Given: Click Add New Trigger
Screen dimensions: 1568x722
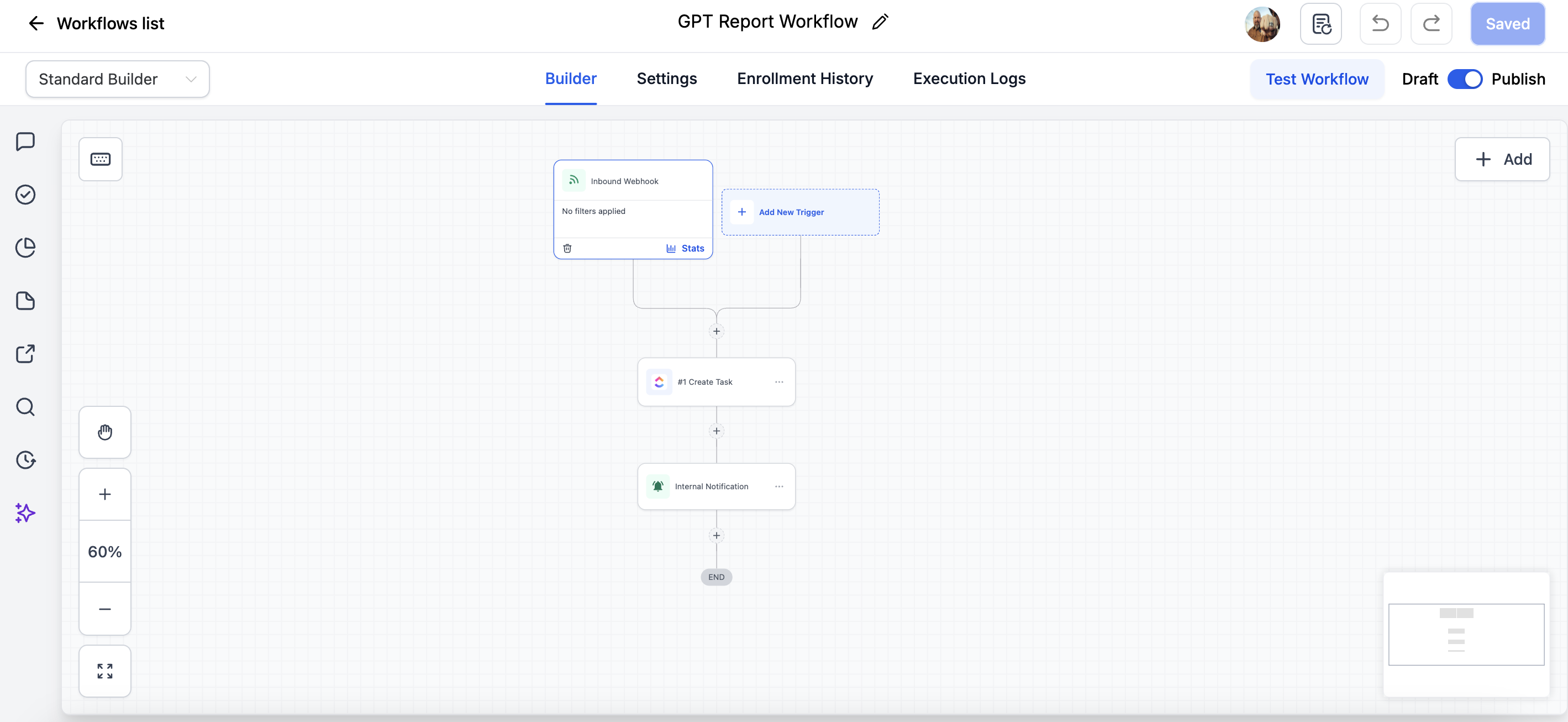Looking at the screenshot, I should click(x=801, y=212).
